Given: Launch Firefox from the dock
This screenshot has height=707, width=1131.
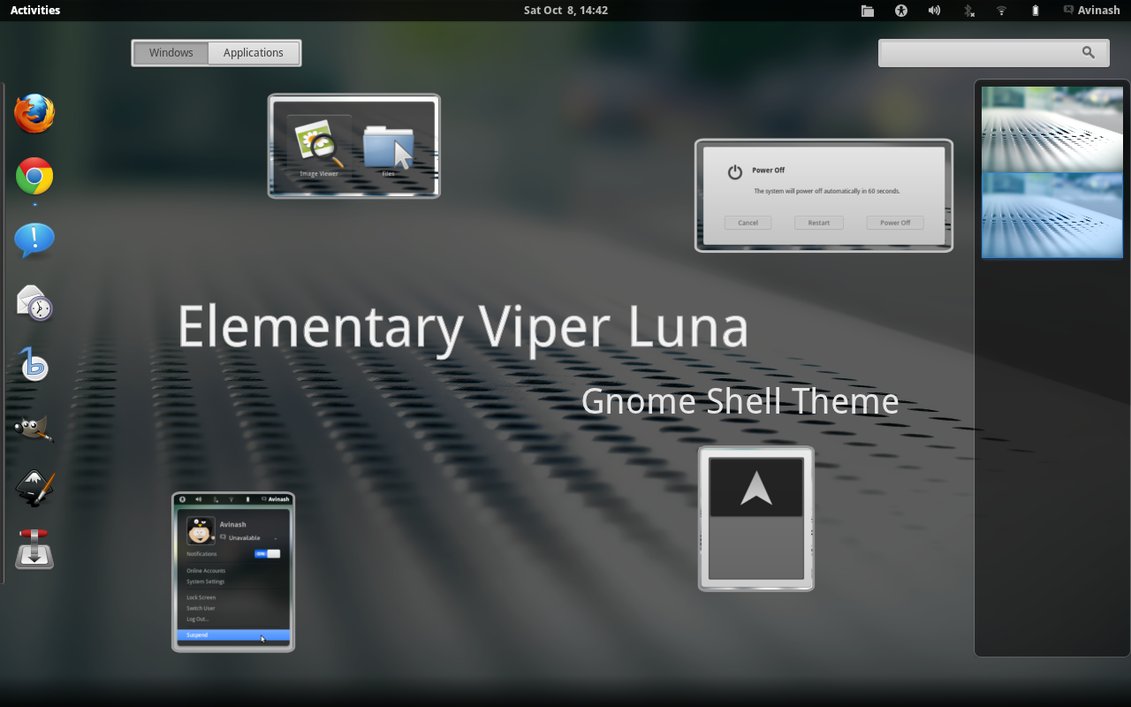Looking at the screenshot, I should tap(34, 114).
